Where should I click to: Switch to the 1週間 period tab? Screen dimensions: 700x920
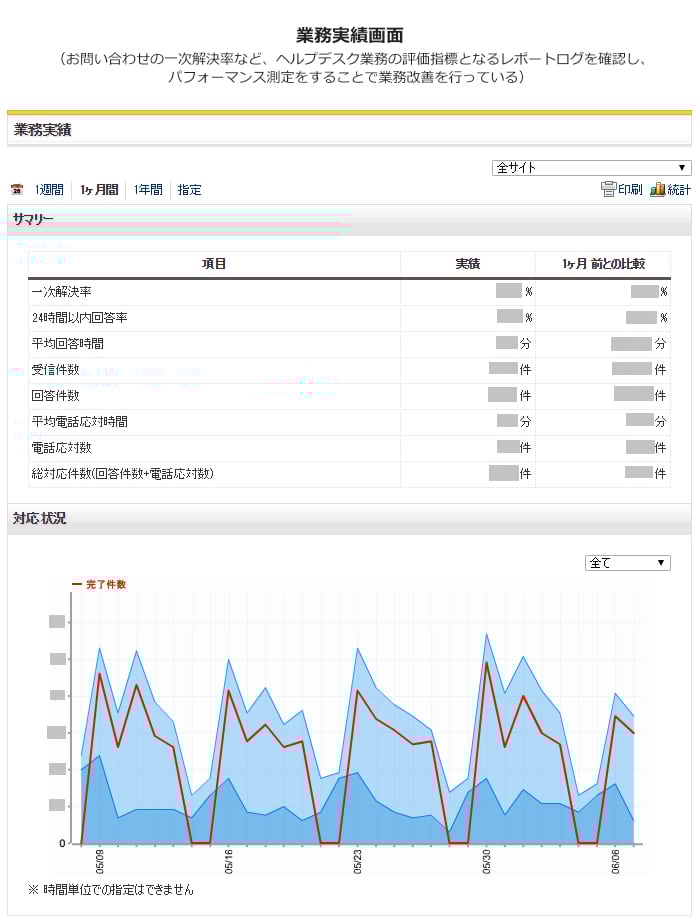click(x=49, y=190)
